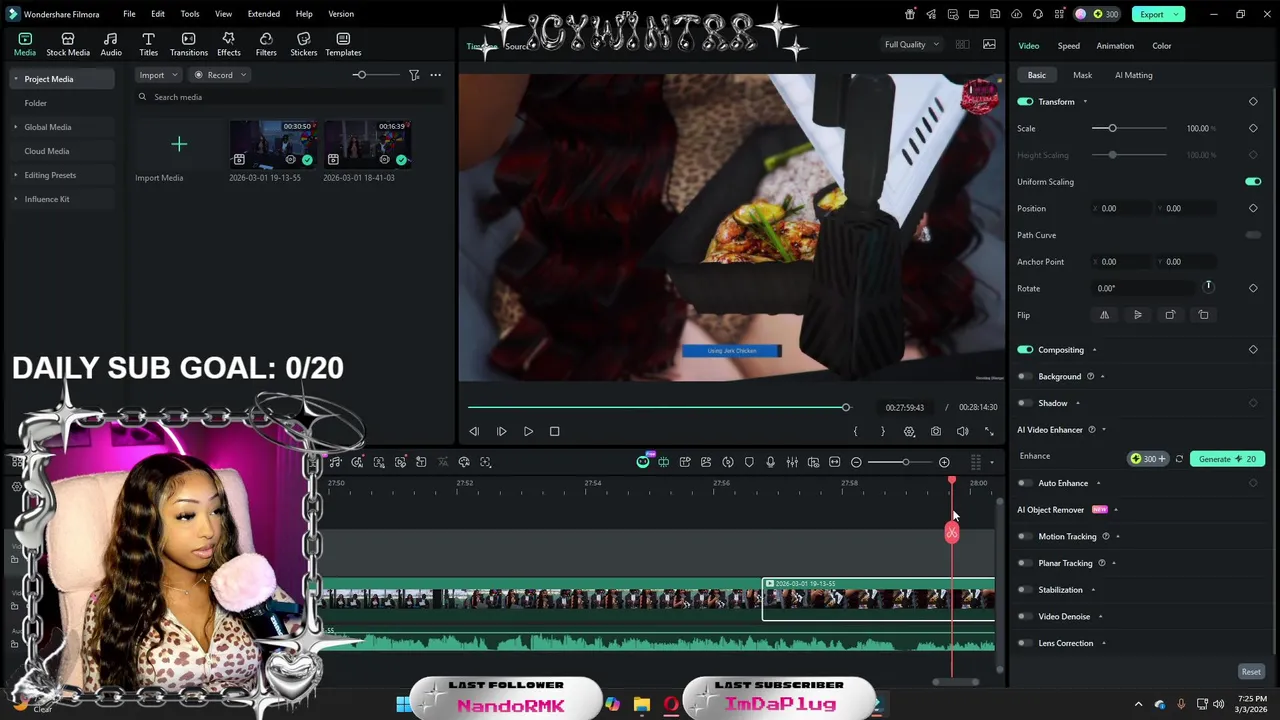
Task: Open the Audio library tab
Action: 111,44
